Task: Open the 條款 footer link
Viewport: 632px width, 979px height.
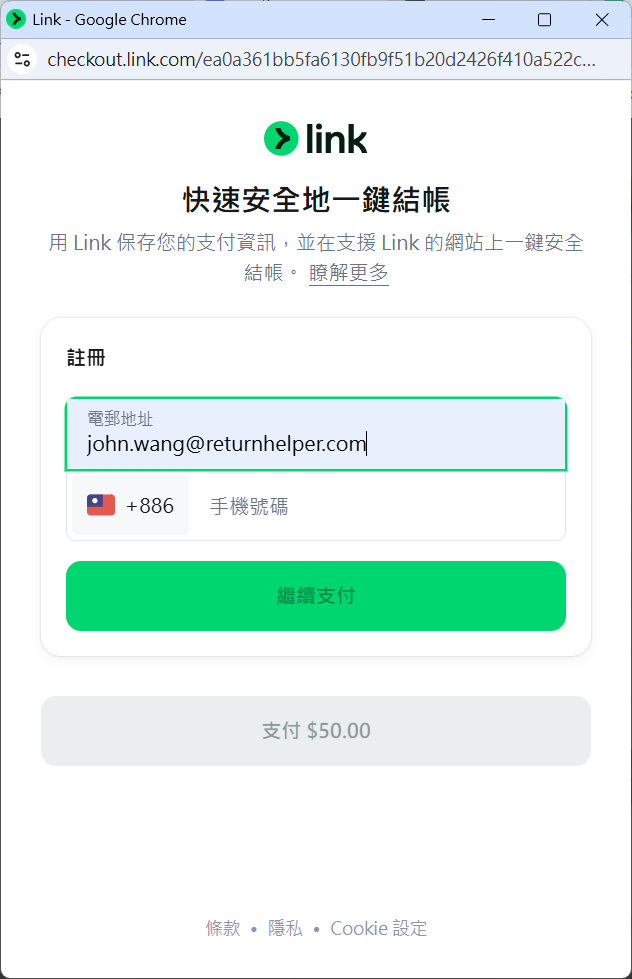Action: coord(223,928)
